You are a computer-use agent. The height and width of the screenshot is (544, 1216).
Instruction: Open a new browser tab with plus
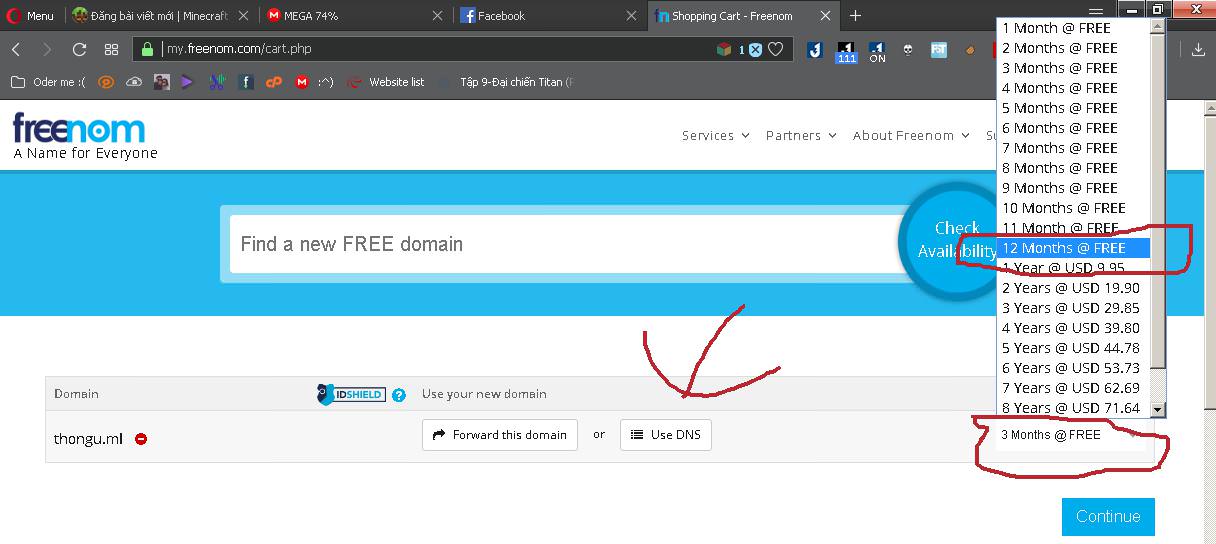(855, 15)
